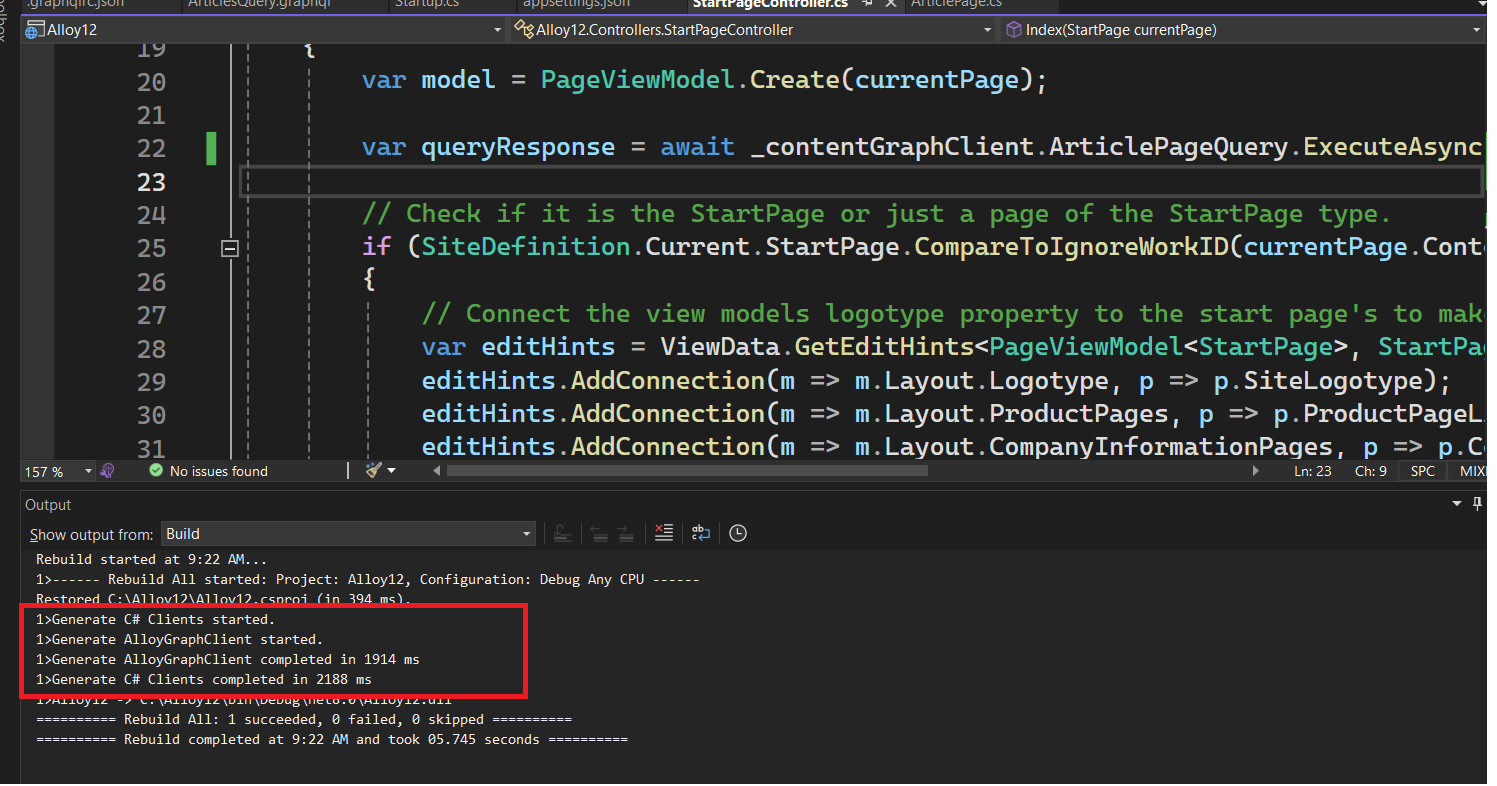Screen dimensions: 1497x786
Task: Run code cleanup with the broom icon
Action: click(x=374, y=470)
